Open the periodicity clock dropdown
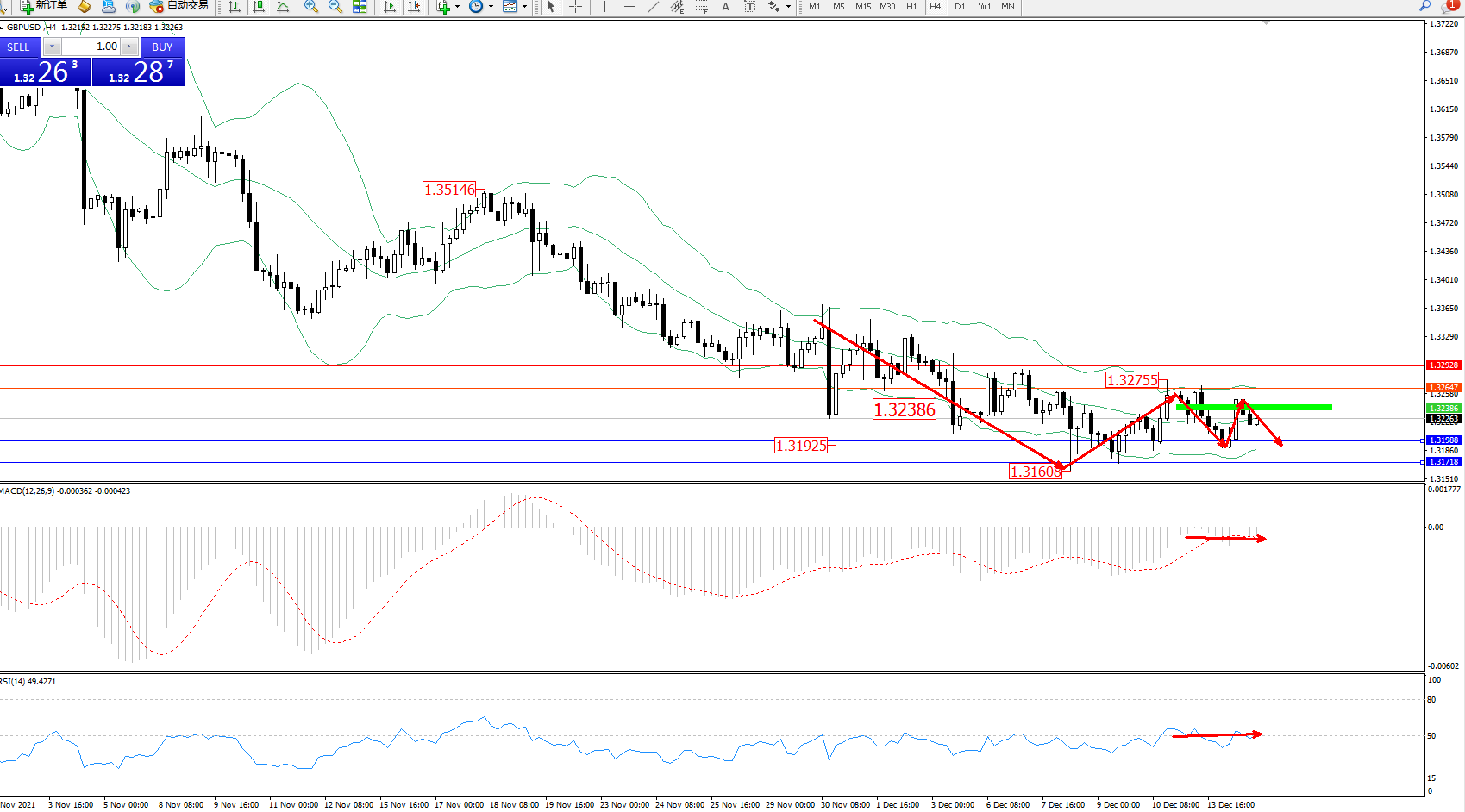This screenshot has width=1465, height=812. pos(491,7)
